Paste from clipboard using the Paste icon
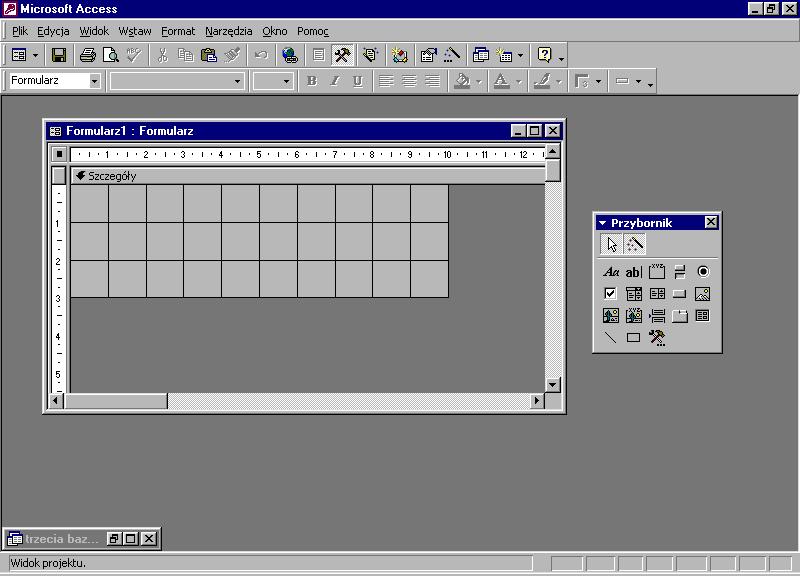800x576 pixels. pyautogui.click(x=209, y=55)
